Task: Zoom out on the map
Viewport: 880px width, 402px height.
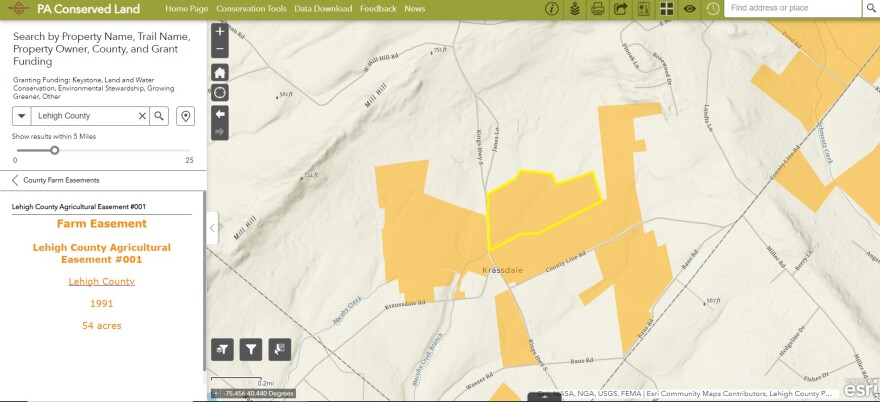Action: point(220,49)
